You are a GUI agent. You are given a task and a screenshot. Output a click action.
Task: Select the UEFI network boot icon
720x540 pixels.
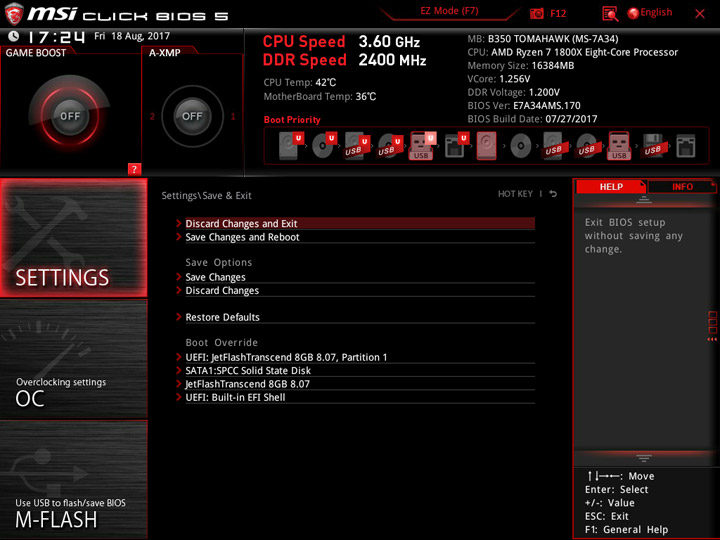[x=456, y=146]
